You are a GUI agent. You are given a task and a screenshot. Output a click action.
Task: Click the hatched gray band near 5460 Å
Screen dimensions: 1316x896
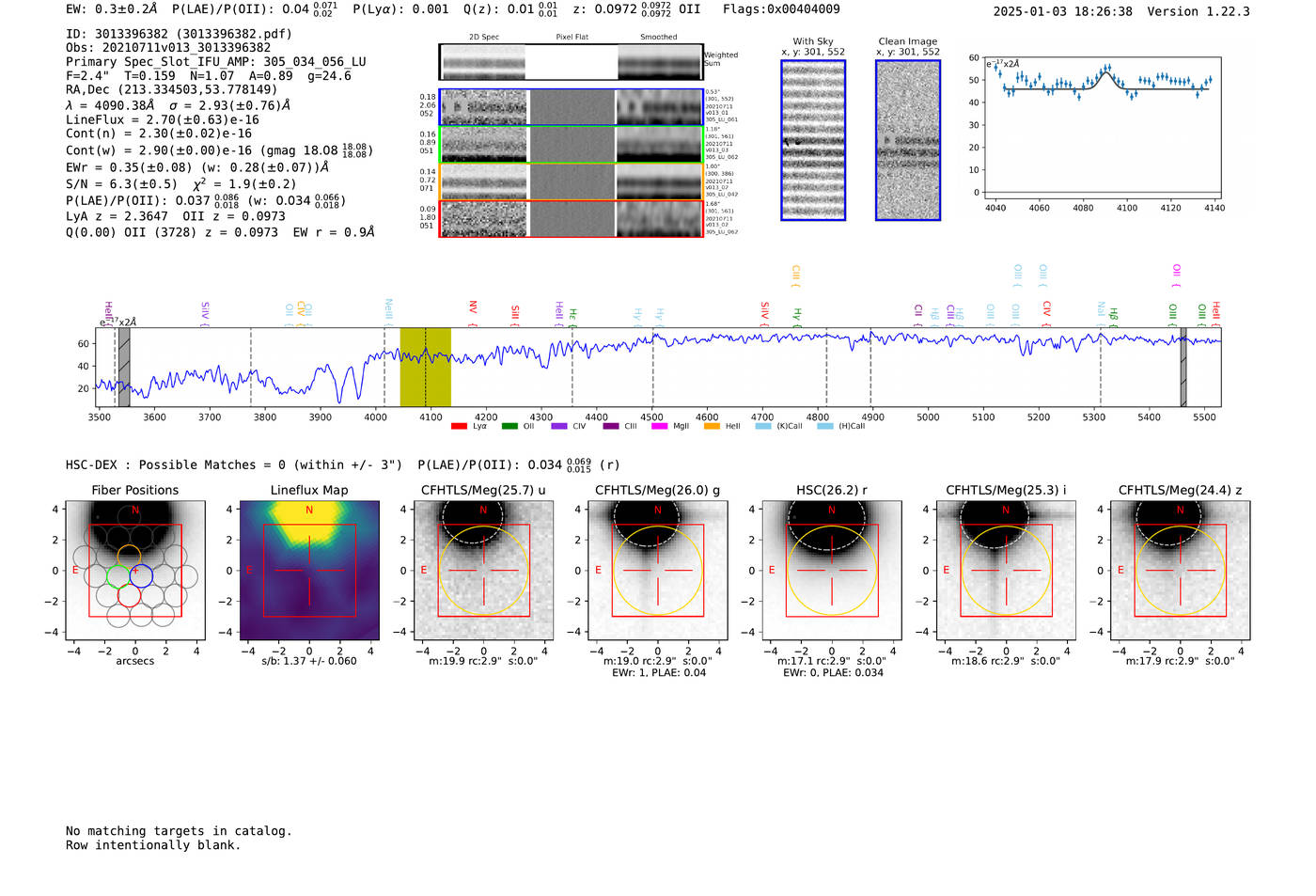click(x=1183, y=367)
